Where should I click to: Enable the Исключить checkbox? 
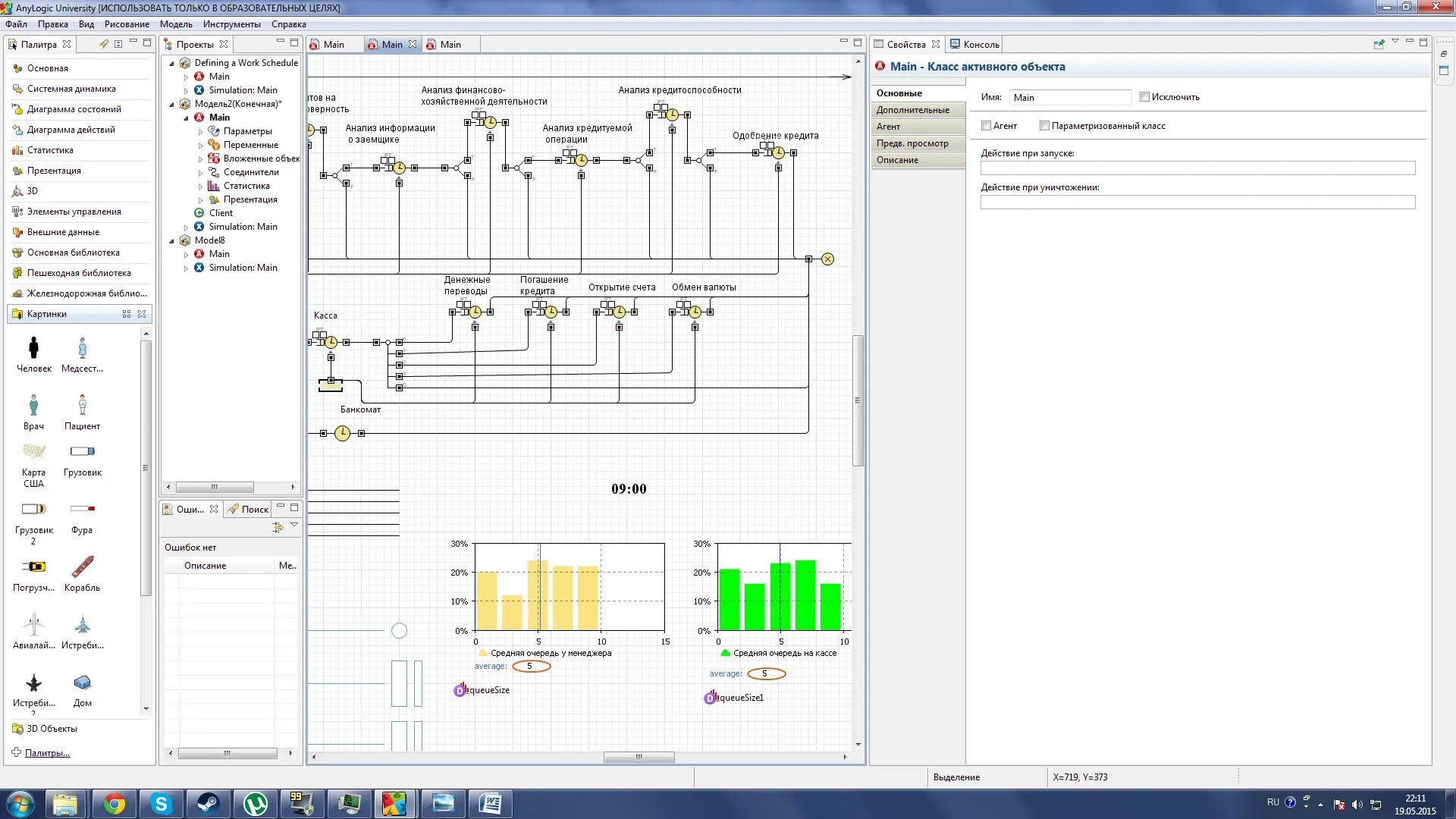(1144, 97)
